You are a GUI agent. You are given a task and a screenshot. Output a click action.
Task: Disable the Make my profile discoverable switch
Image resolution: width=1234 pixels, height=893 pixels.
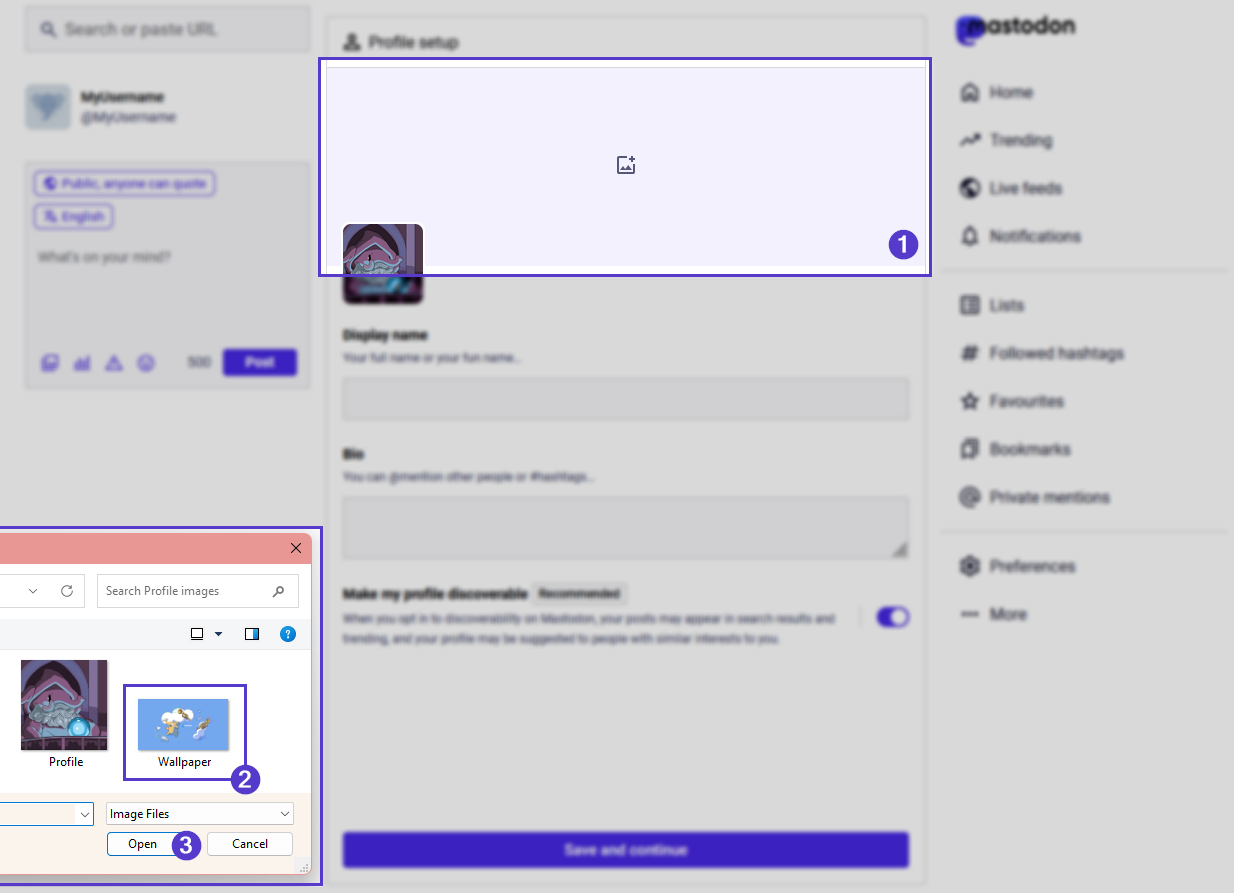pos(893,617)
